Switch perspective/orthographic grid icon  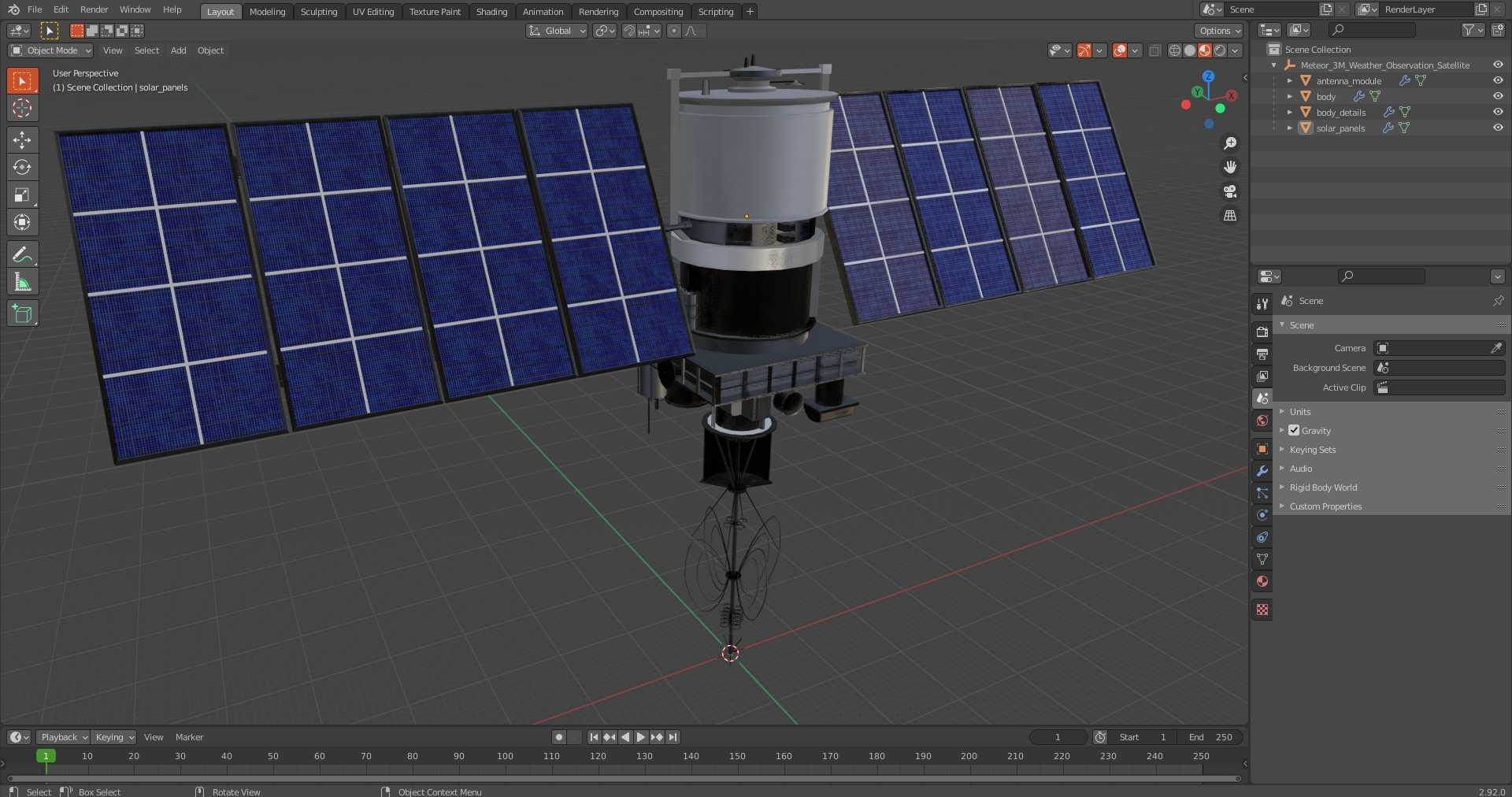(x=1229, y=215)
